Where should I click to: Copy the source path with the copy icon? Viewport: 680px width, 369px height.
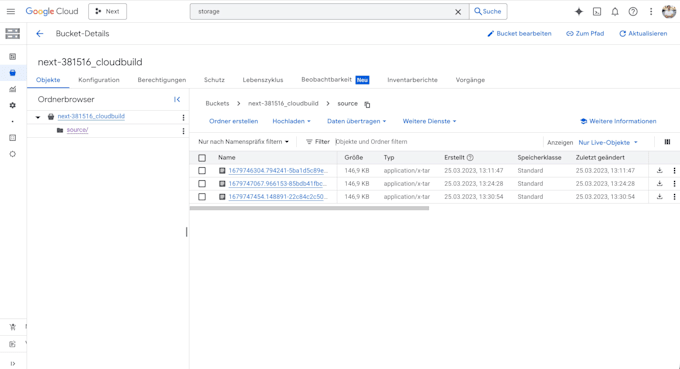point(367,104)
